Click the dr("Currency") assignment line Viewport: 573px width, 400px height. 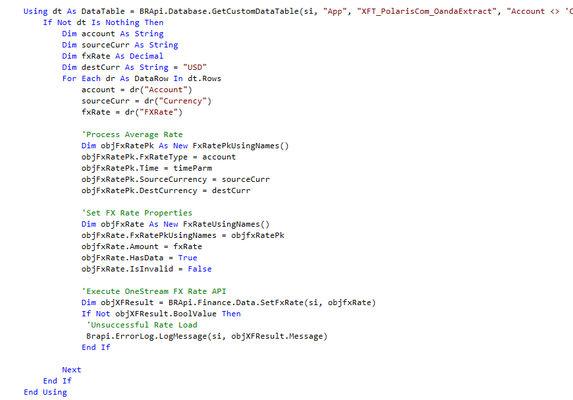click(x=146, y=101)
